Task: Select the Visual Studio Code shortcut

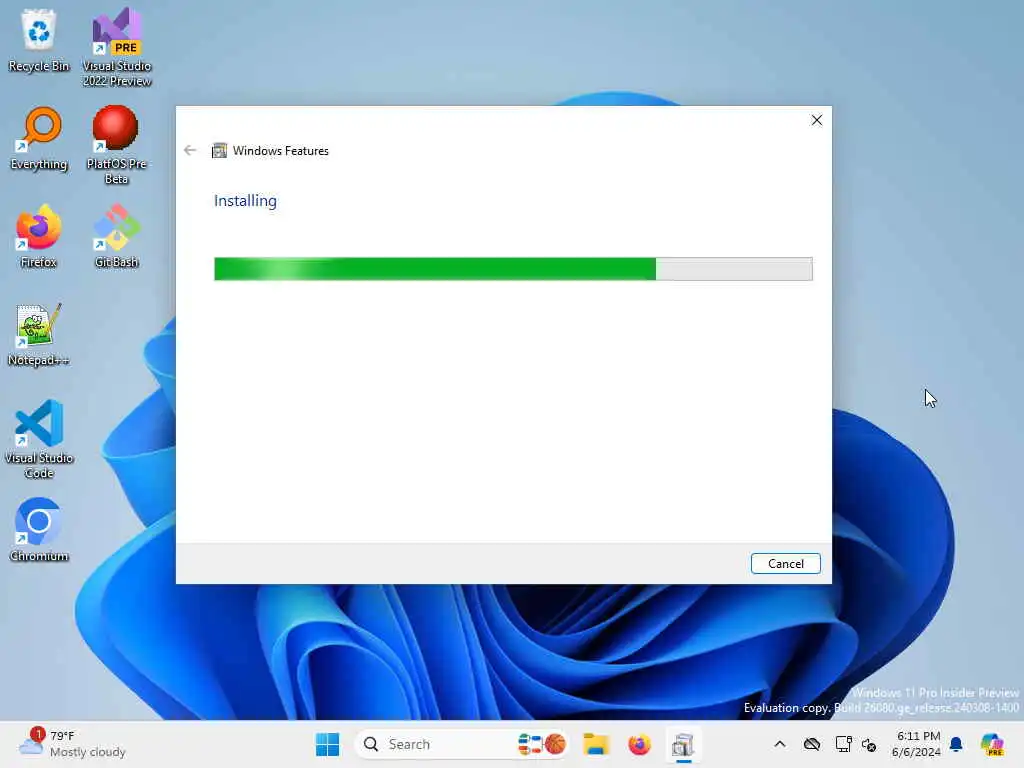Action: click(39, 440)
